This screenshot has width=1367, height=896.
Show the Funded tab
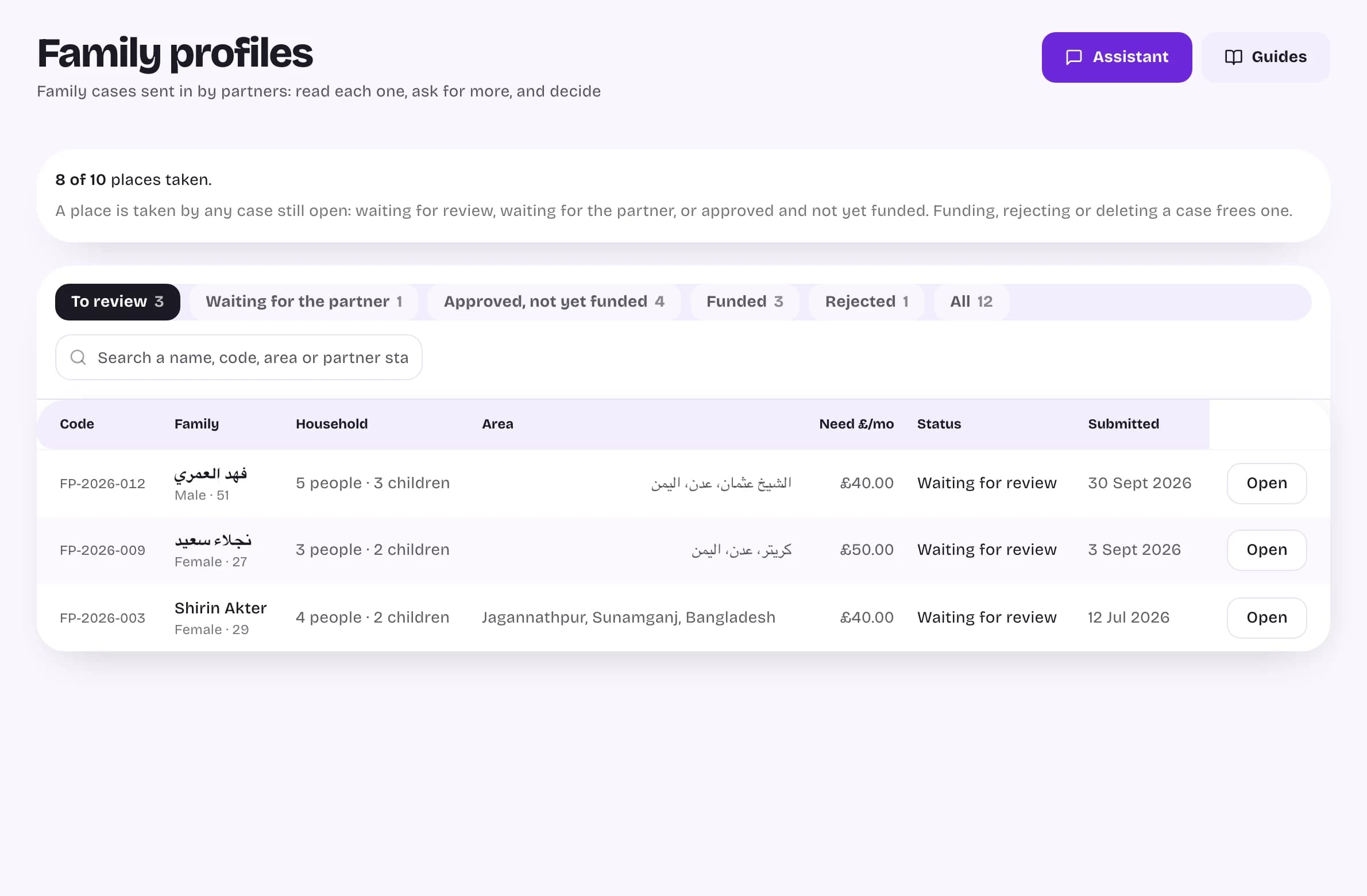click(x=744, y=302)
